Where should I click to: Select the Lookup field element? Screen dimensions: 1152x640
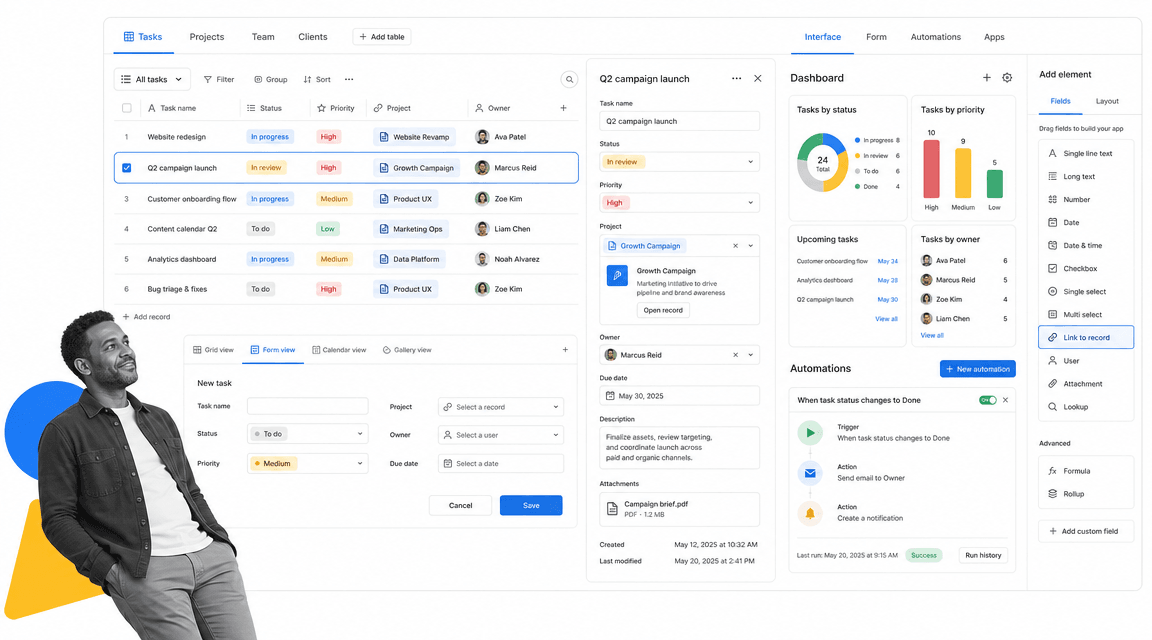(x=1086, y=406)
